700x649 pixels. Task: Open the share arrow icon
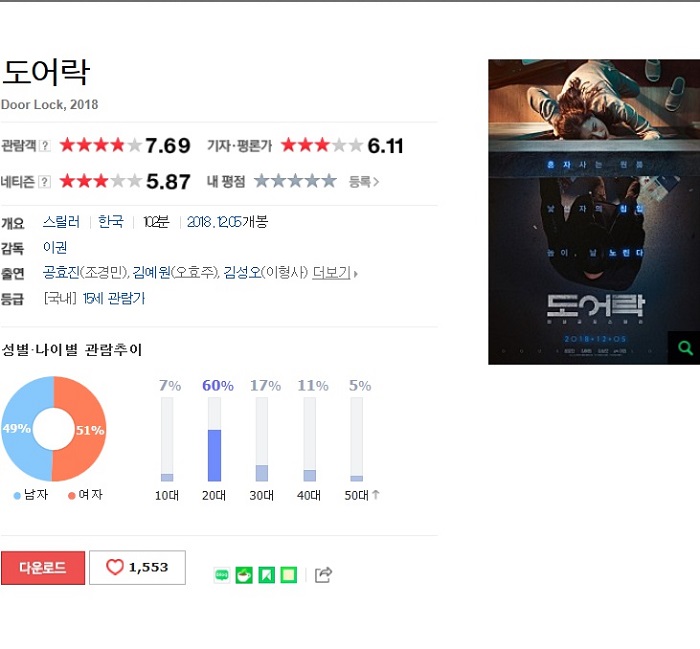323,575
